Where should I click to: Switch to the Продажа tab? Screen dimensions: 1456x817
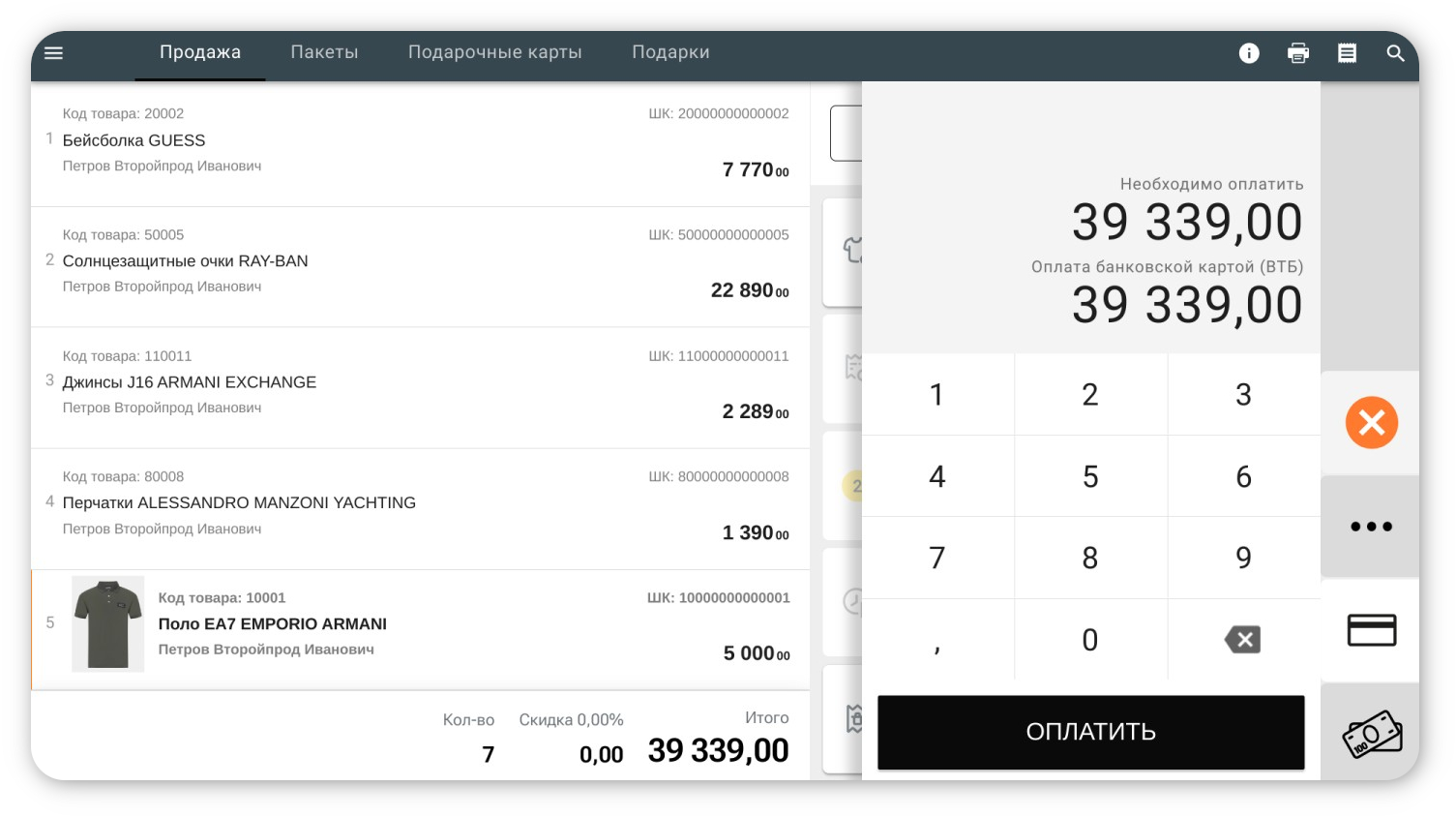coord(200,52)
